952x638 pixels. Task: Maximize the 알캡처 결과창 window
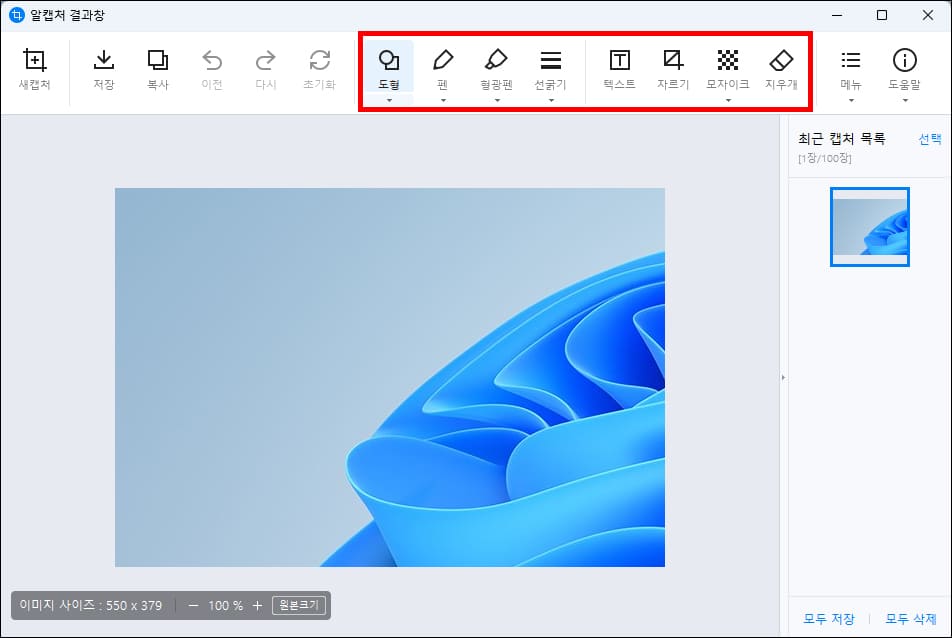point(882,15)
